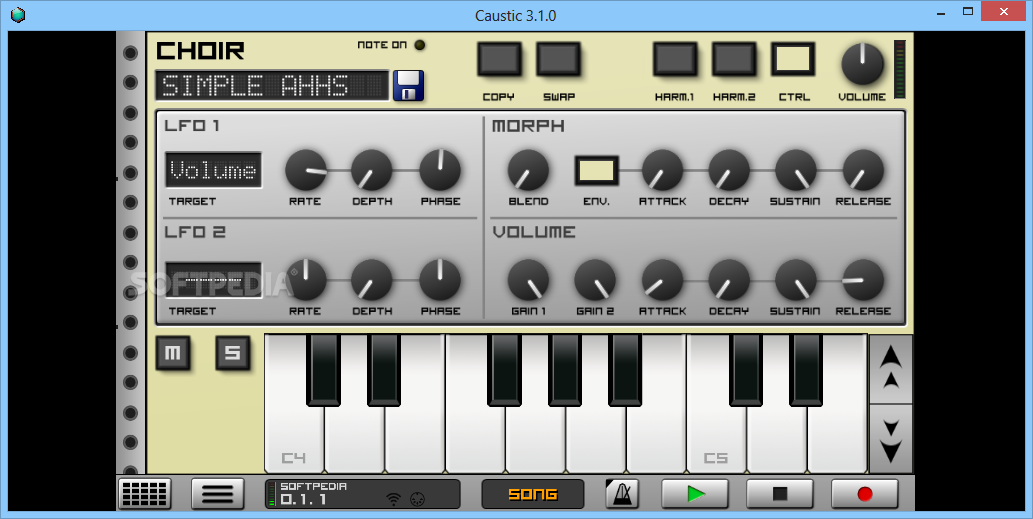Click the Volume GAIN 1 knob

coord(528,279)
